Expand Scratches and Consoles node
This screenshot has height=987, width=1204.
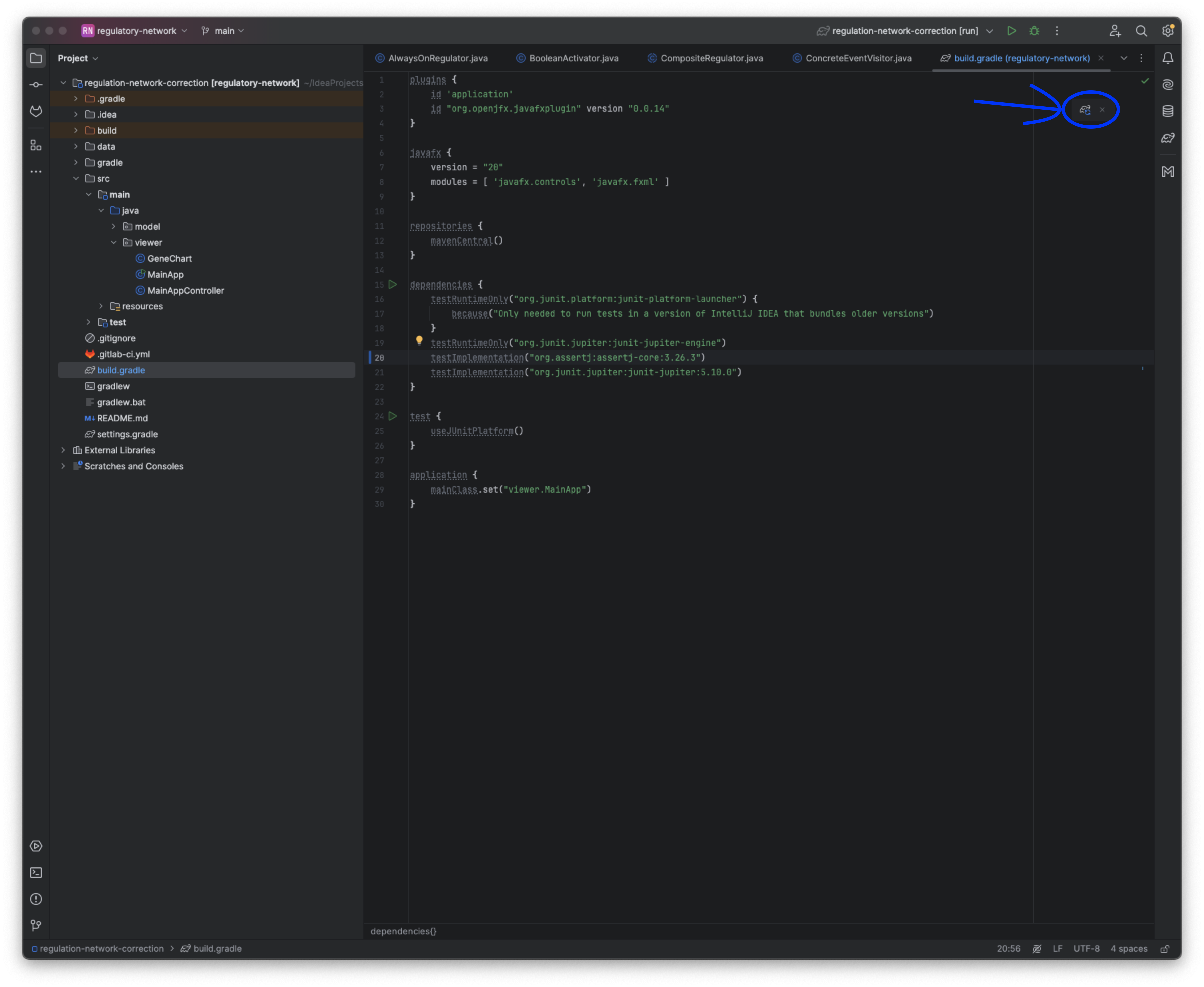pos(63,466)
